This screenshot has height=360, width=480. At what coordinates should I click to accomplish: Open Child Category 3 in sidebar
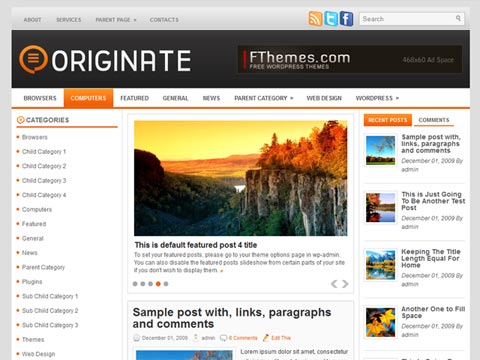pos(44,180)
